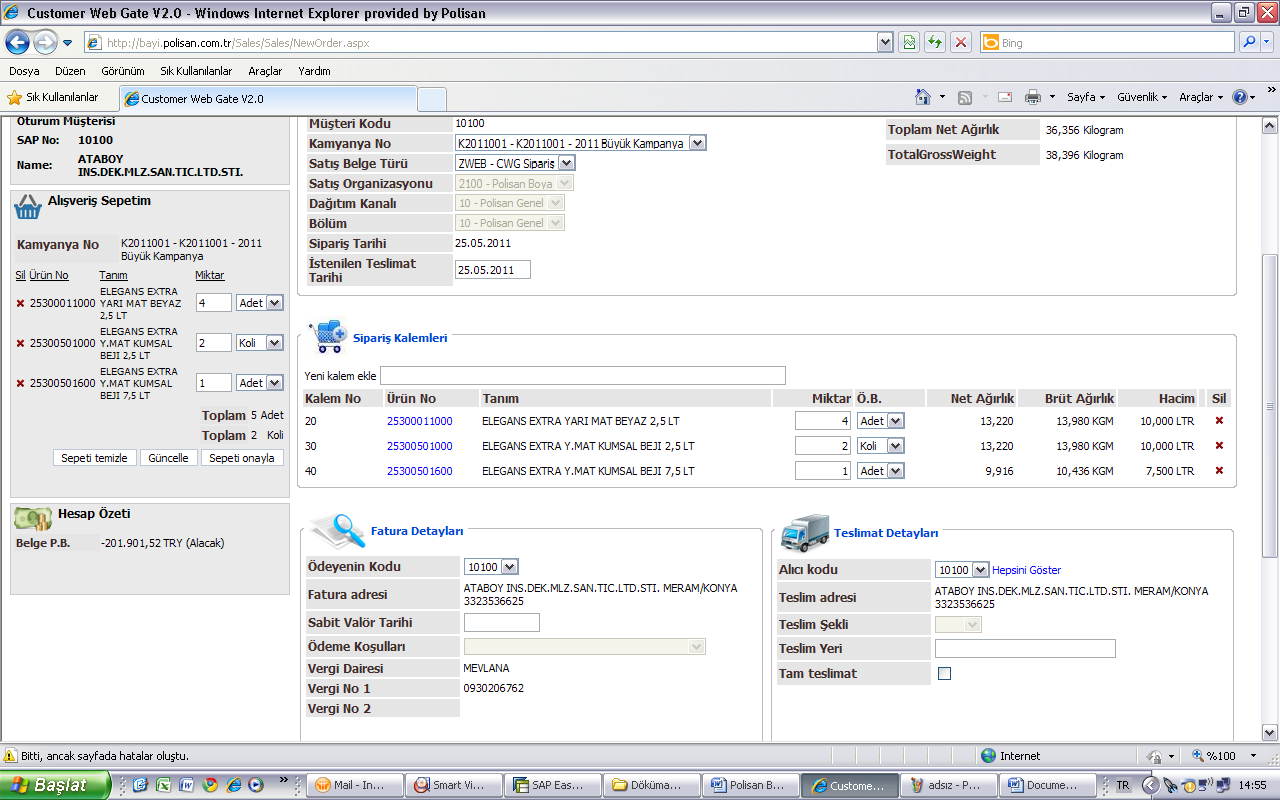
Task: Click the Compatibility View icon beside address bar
Action: 910,42
